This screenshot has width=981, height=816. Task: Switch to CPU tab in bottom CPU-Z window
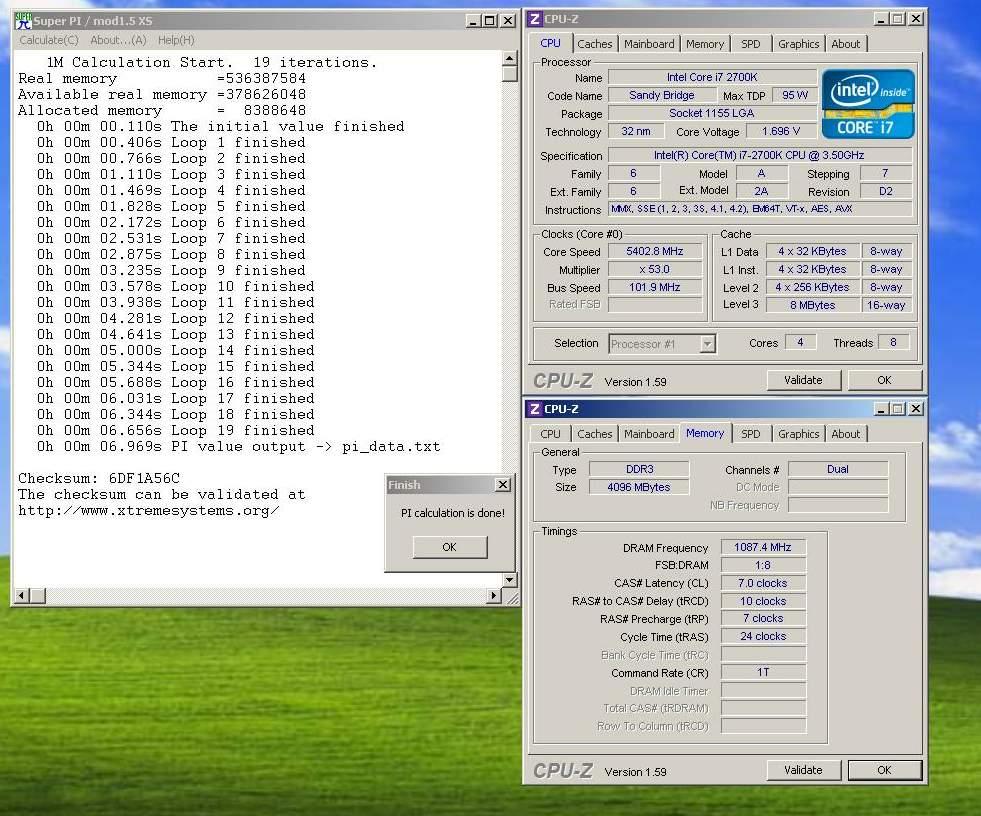pos(551,434)
